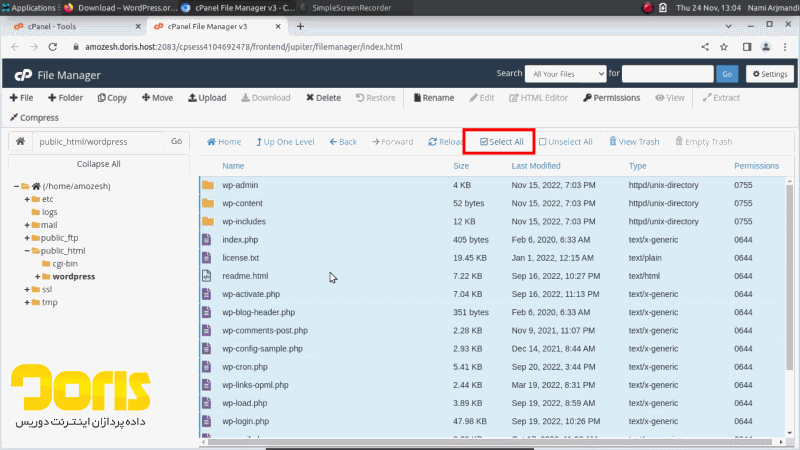800x450 pixels.
Task: Select the wp-login.php file name
Action: (245, 421)
